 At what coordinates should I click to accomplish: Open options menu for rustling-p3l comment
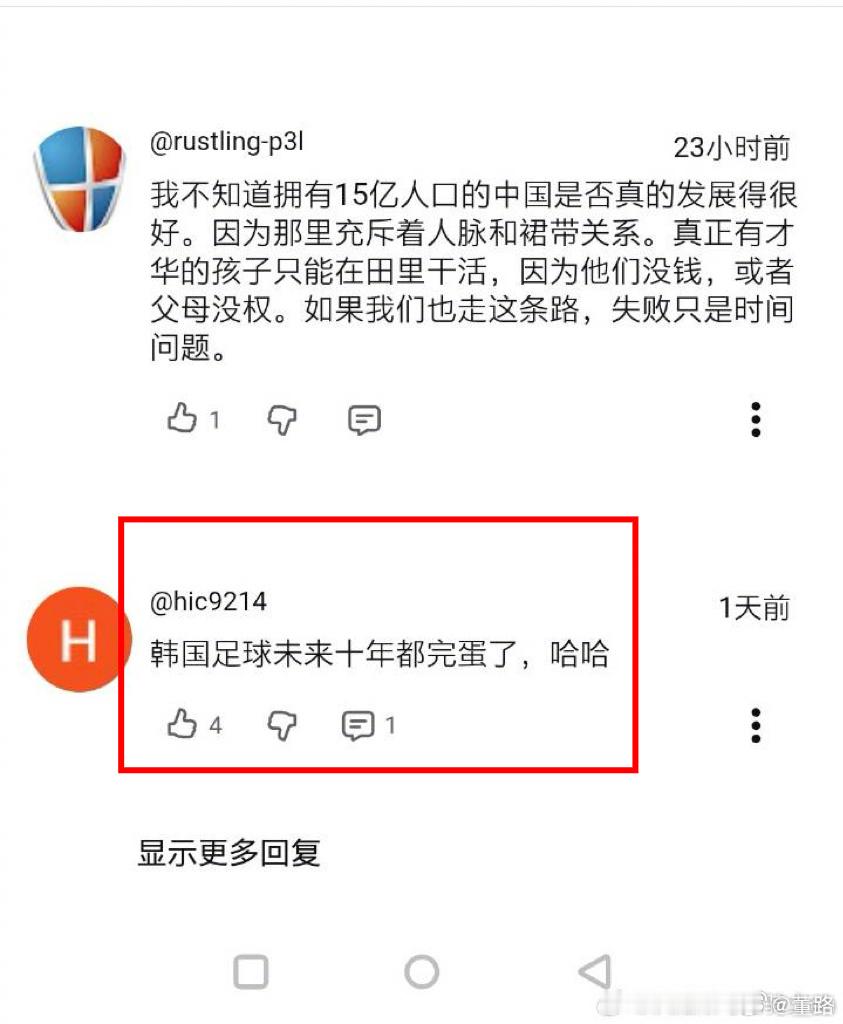point(756,419)
